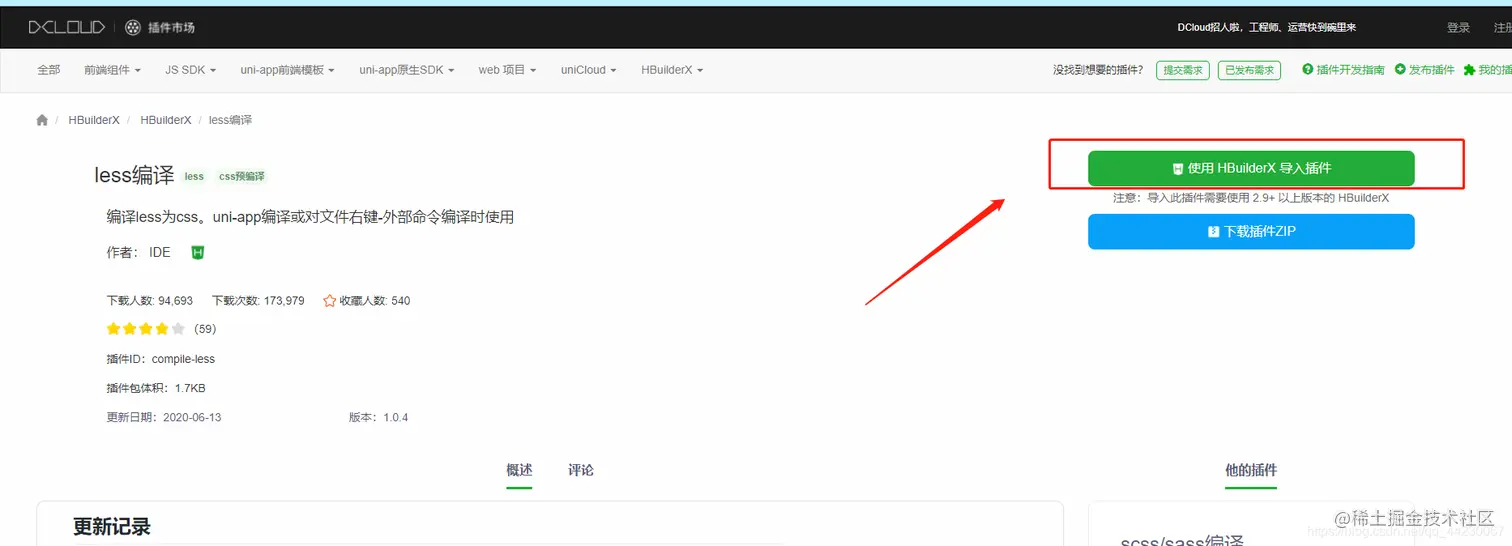Click the 提交需求 button
1512x546 pixels.
1183,70
